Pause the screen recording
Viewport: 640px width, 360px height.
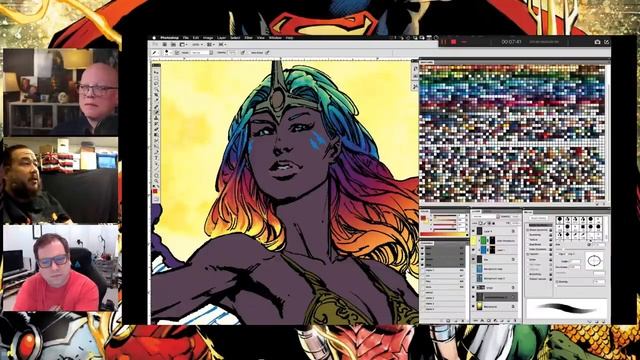click(x=444, y=42)
